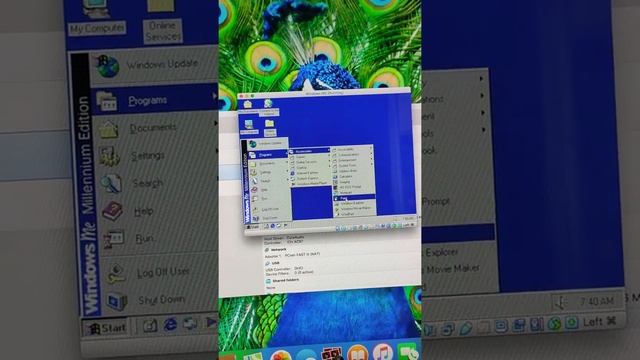Expand Accessibility folder in center Accessories submenu
This screenshot has height=360, width=640.
[x=353, y=149]
